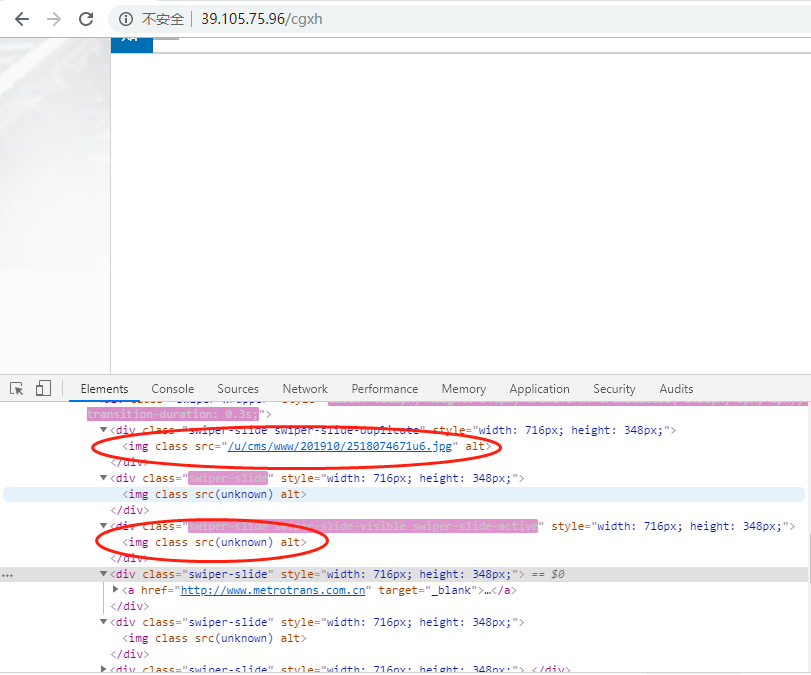Viewport: 811px width, 675px height.
Task: Collapse the swiper-slide-active div node
Action: tap(104, 526)
